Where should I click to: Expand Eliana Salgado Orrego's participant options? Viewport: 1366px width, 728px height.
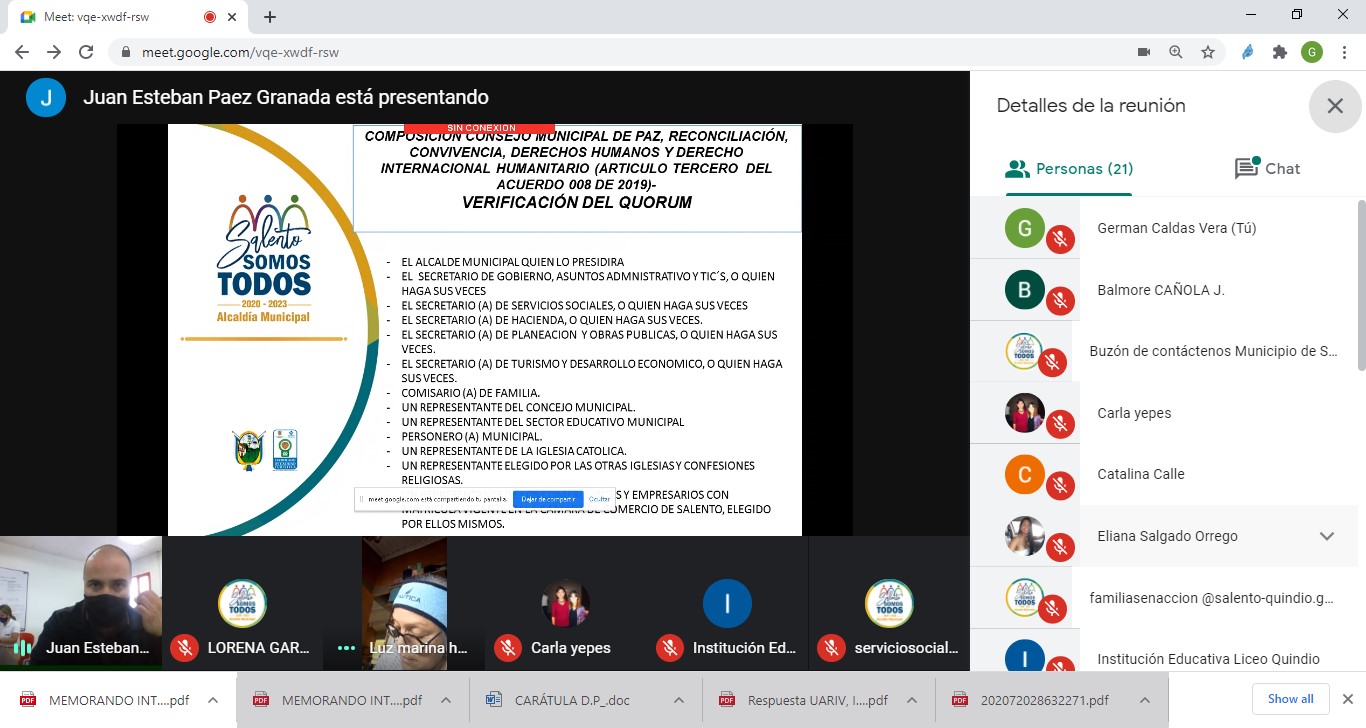pyautogui.click(x=1326, y=536)
